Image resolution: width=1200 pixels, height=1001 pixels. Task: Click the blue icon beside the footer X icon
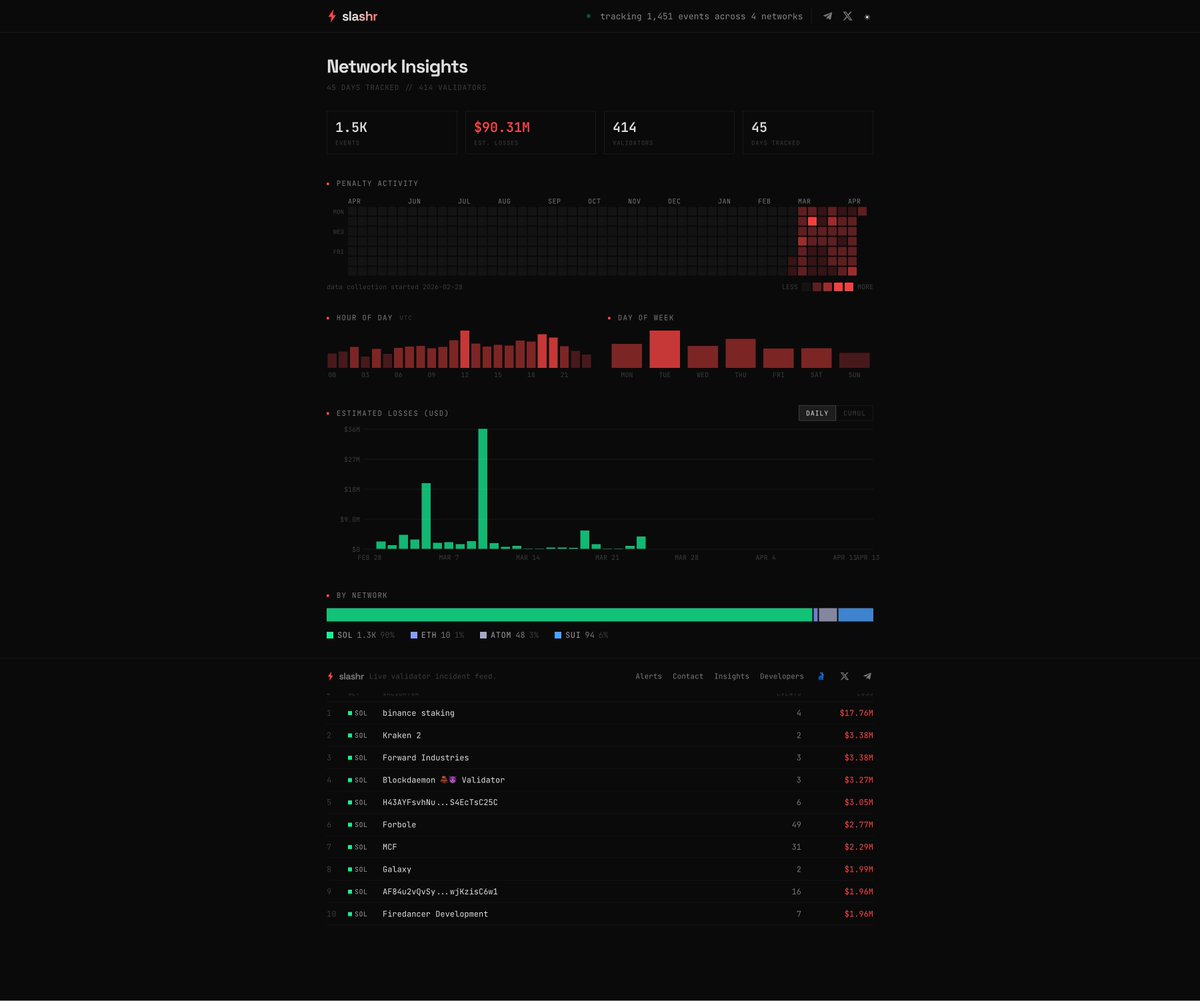[821, 676]
